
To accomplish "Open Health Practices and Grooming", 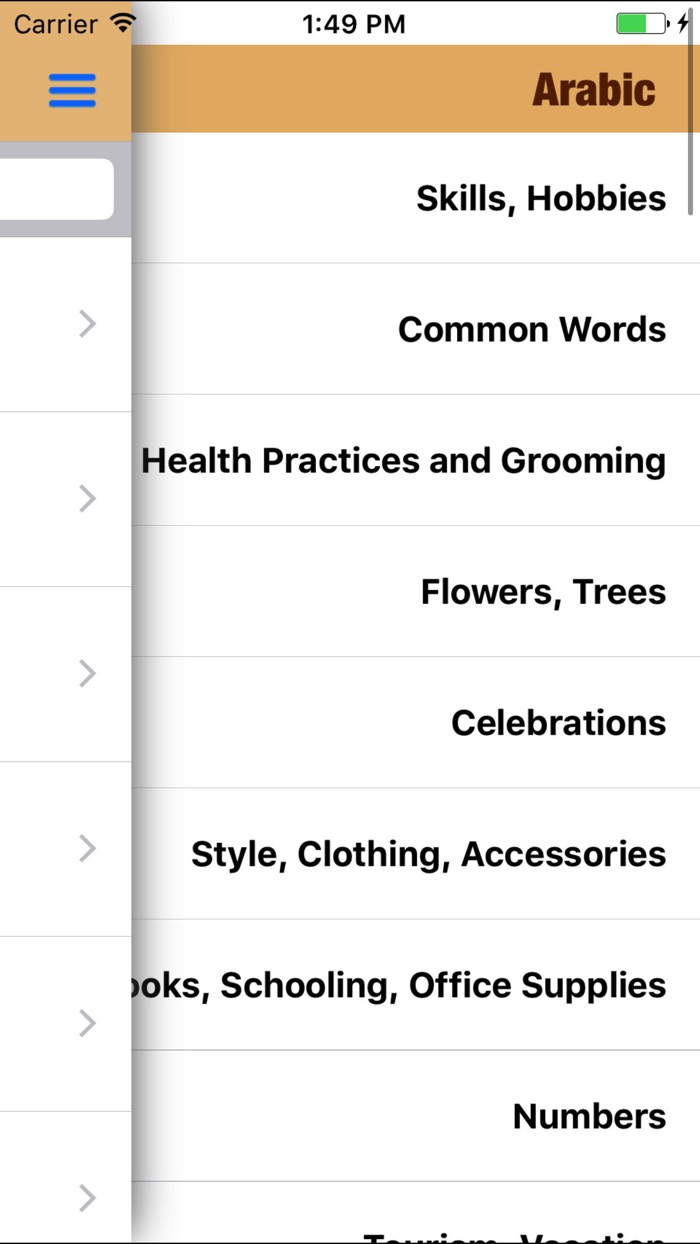I will click(x=403, y=460).
